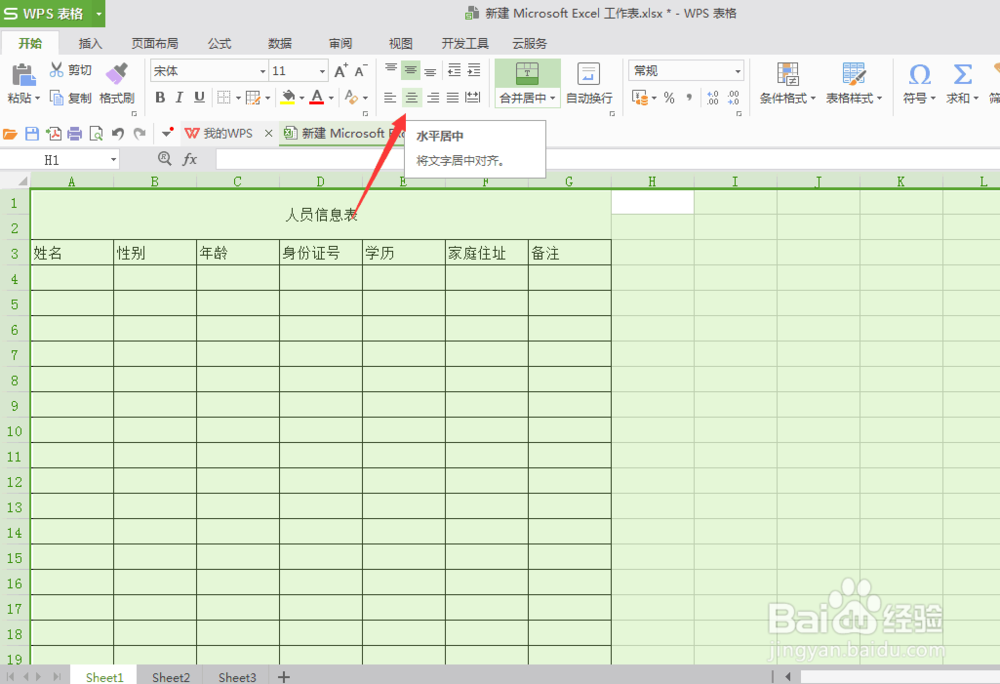This screenshot has height=684, width=1000.
Task: Toggle top vertical alignment
Action: pos(391,69)
